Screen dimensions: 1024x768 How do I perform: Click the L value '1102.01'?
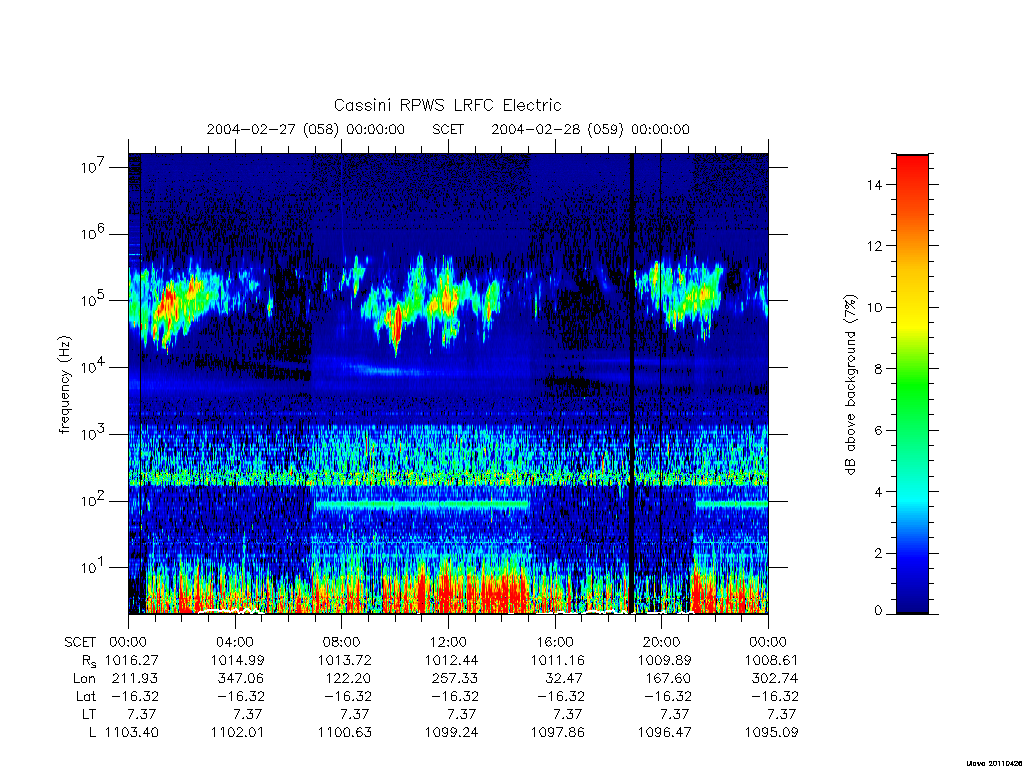[x=238, y=733]
